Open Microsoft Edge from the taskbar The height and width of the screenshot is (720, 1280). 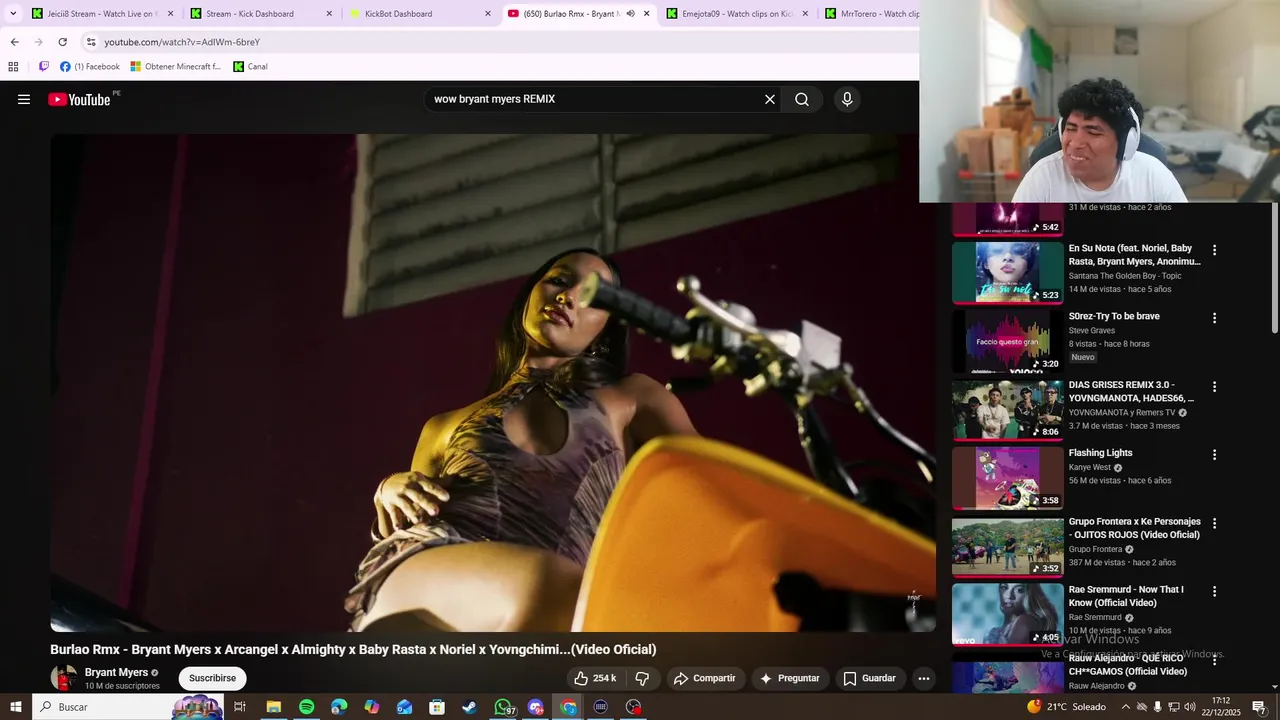pyautogui.click(x=339, y=707)
